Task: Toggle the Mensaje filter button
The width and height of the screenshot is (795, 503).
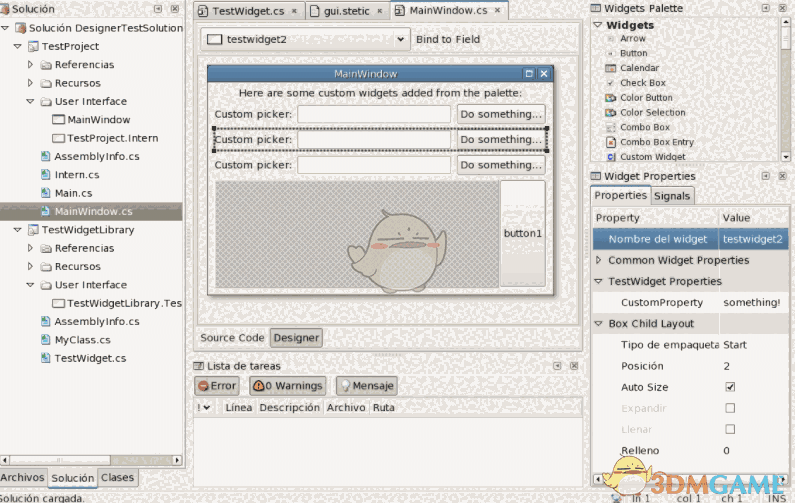Action: click(x=367, y=386)
